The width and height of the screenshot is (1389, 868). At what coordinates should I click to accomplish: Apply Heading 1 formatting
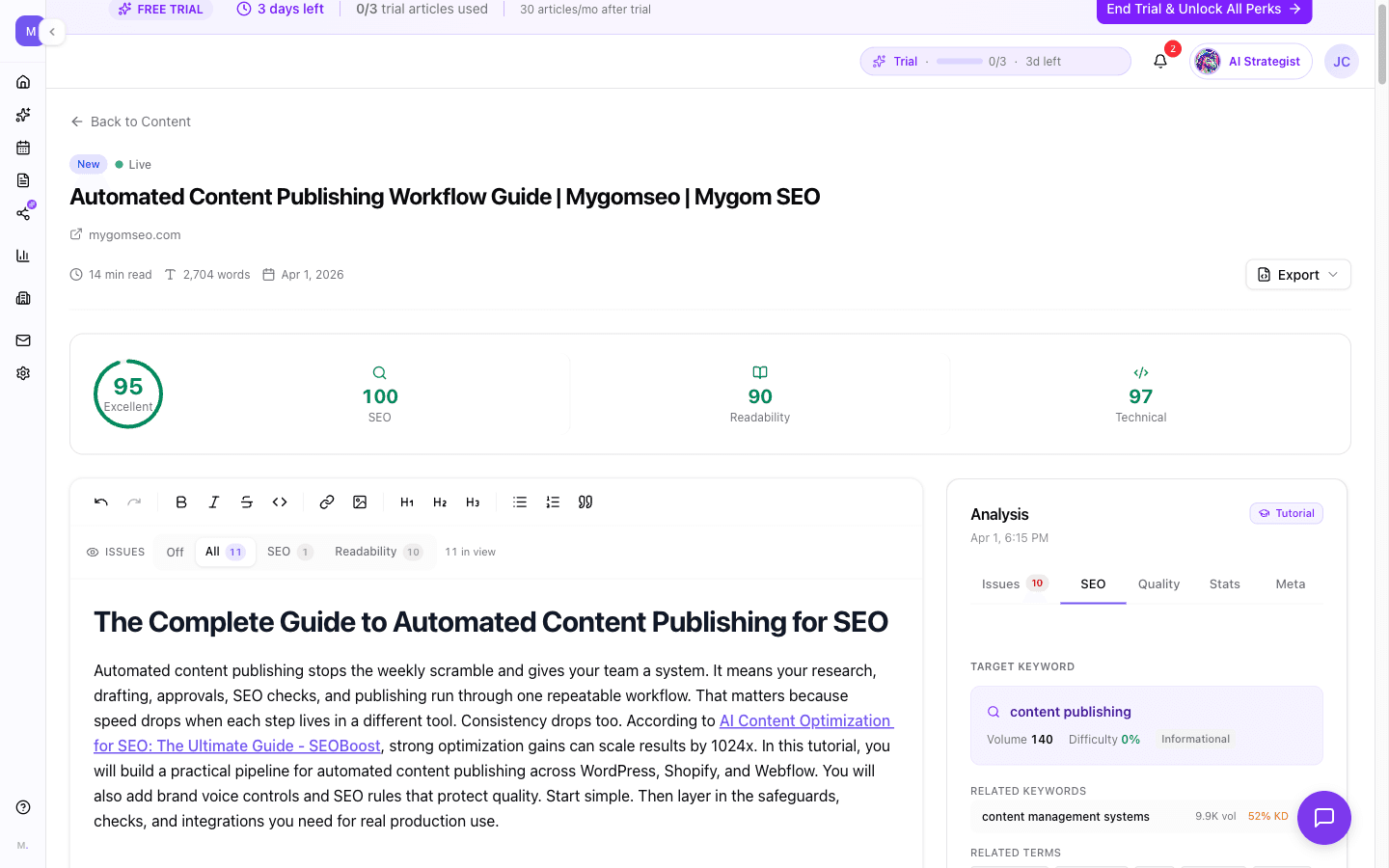(x=406, y=502)
